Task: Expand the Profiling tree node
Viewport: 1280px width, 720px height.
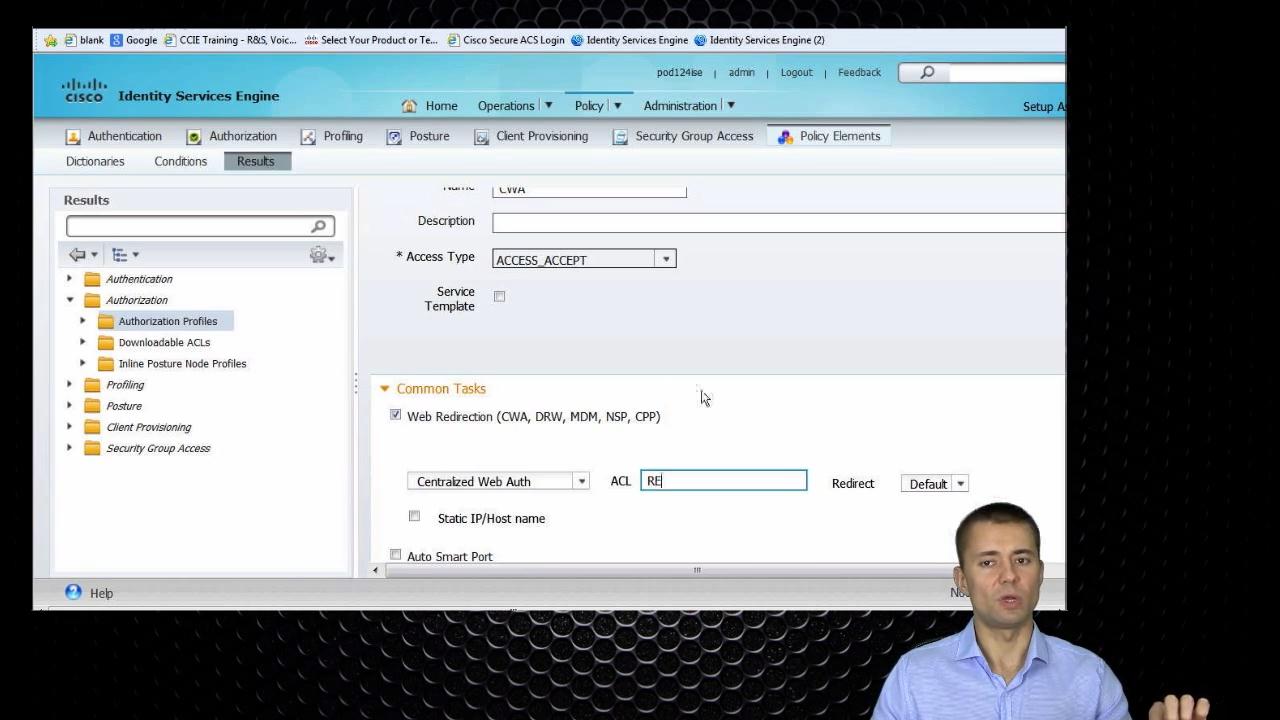Action: click(70, 384)
